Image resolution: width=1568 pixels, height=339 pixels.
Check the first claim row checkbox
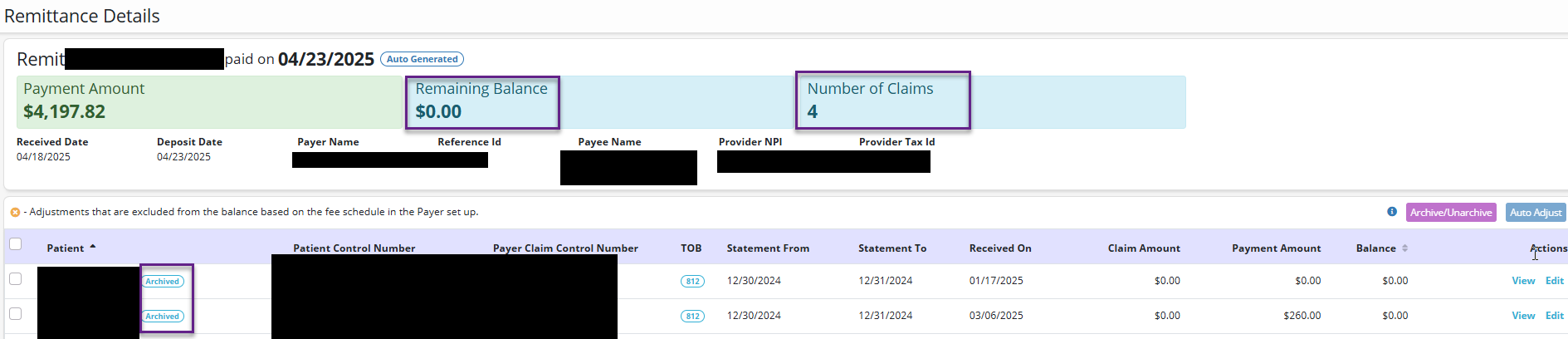click(15, 279)
